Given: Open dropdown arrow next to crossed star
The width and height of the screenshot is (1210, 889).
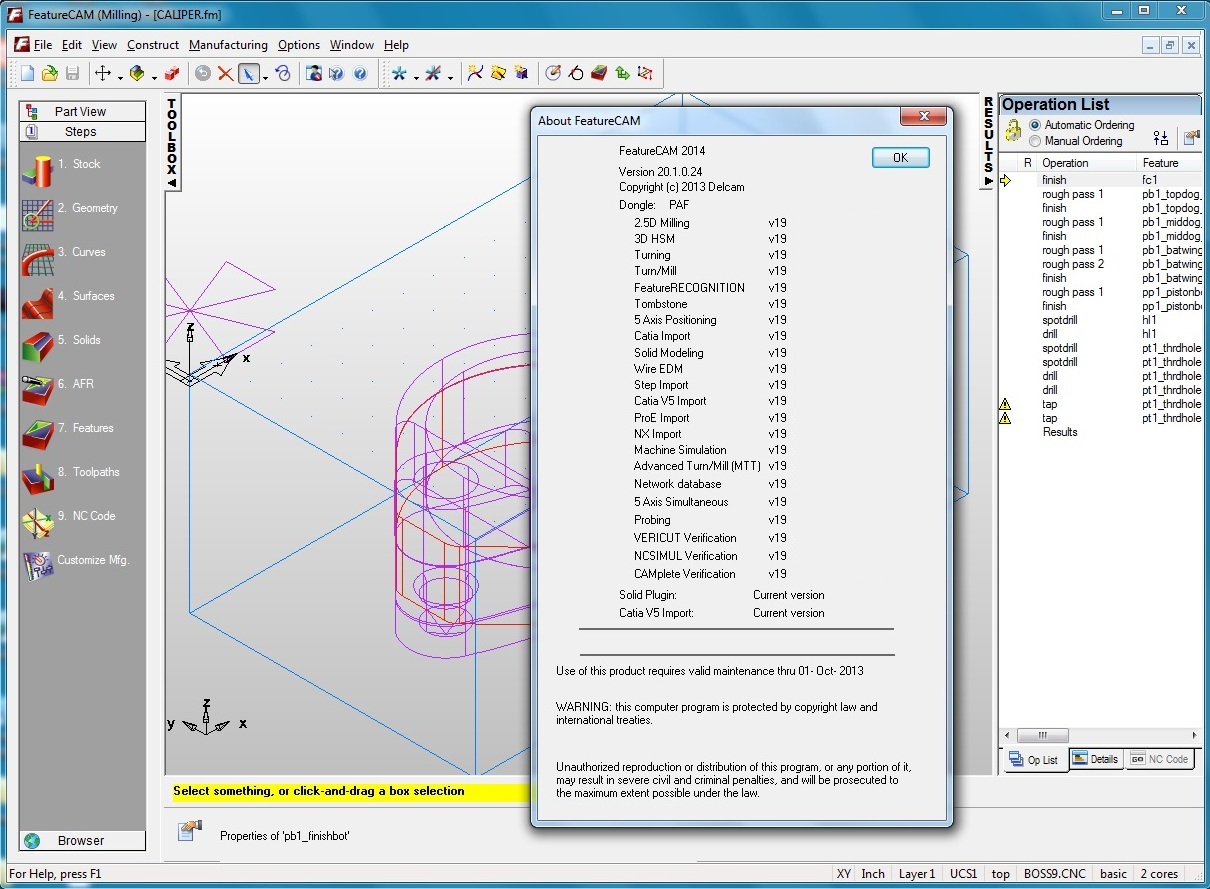Looking at the screenshot, I should [x=450, y=77].
